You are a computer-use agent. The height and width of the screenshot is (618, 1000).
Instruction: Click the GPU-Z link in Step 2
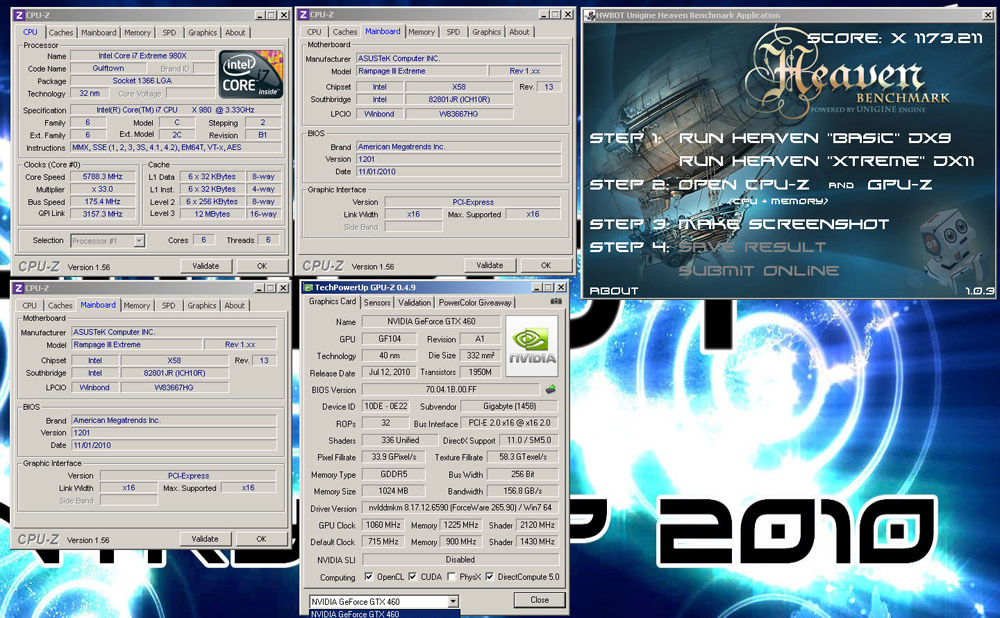[899, 185]
